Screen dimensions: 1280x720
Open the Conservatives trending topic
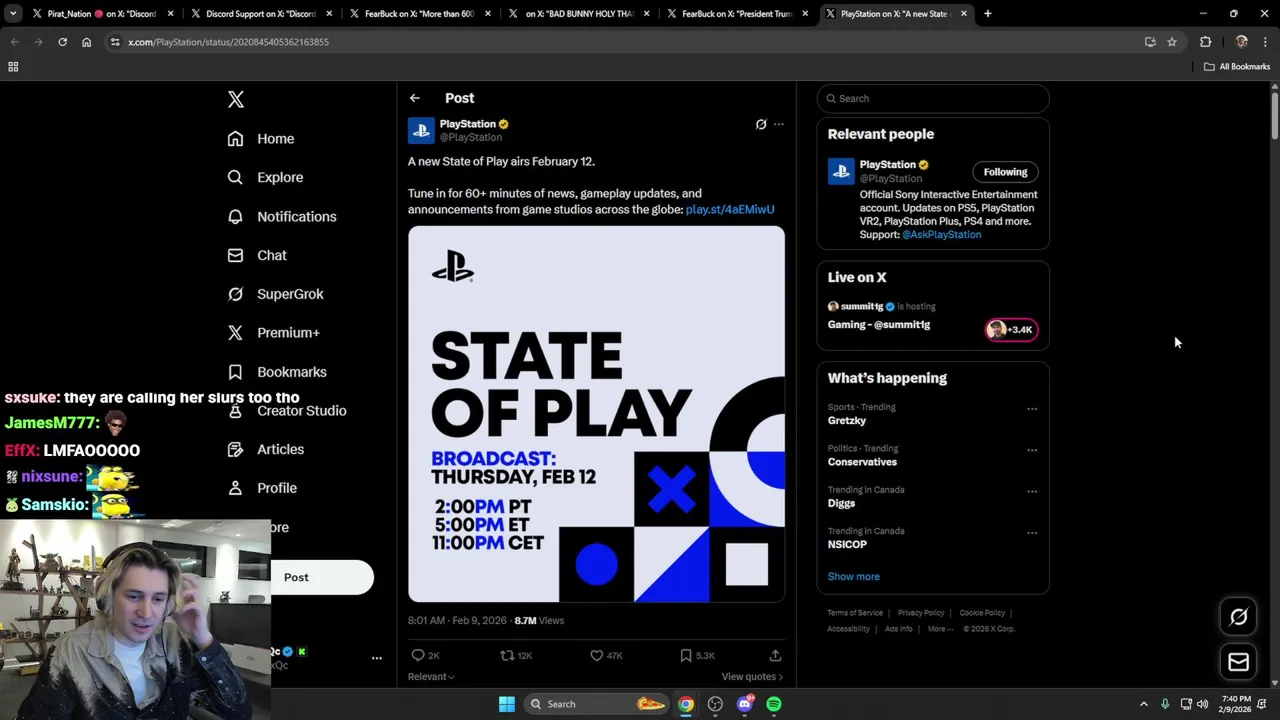pyautogui.click(x=862, y=462)
